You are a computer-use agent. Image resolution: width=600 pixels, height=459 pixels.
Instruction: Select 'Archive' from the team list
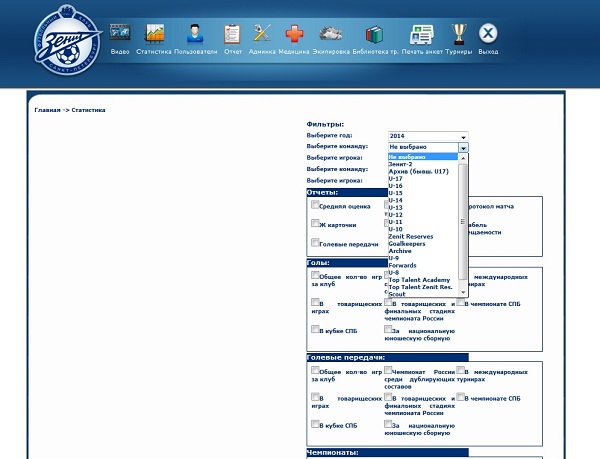(423, 251)
